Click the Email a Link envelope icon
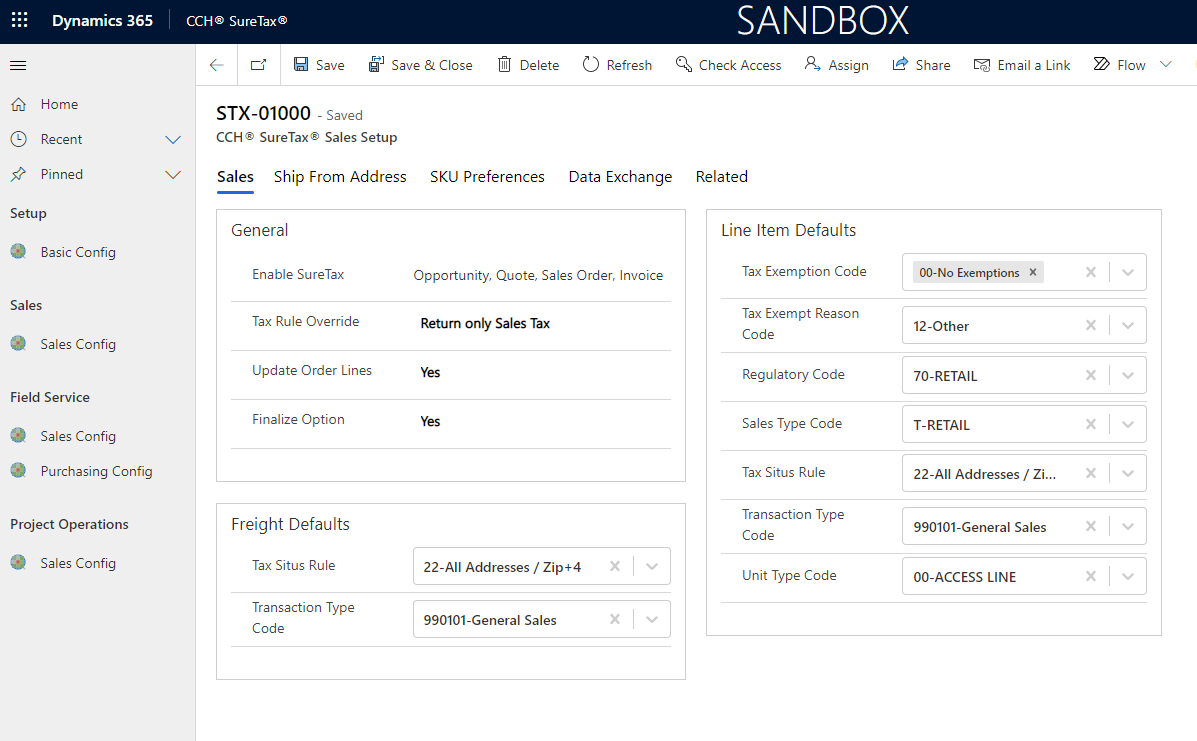Viewport: 1197px width, 741px height. click(x=982, y=65)
